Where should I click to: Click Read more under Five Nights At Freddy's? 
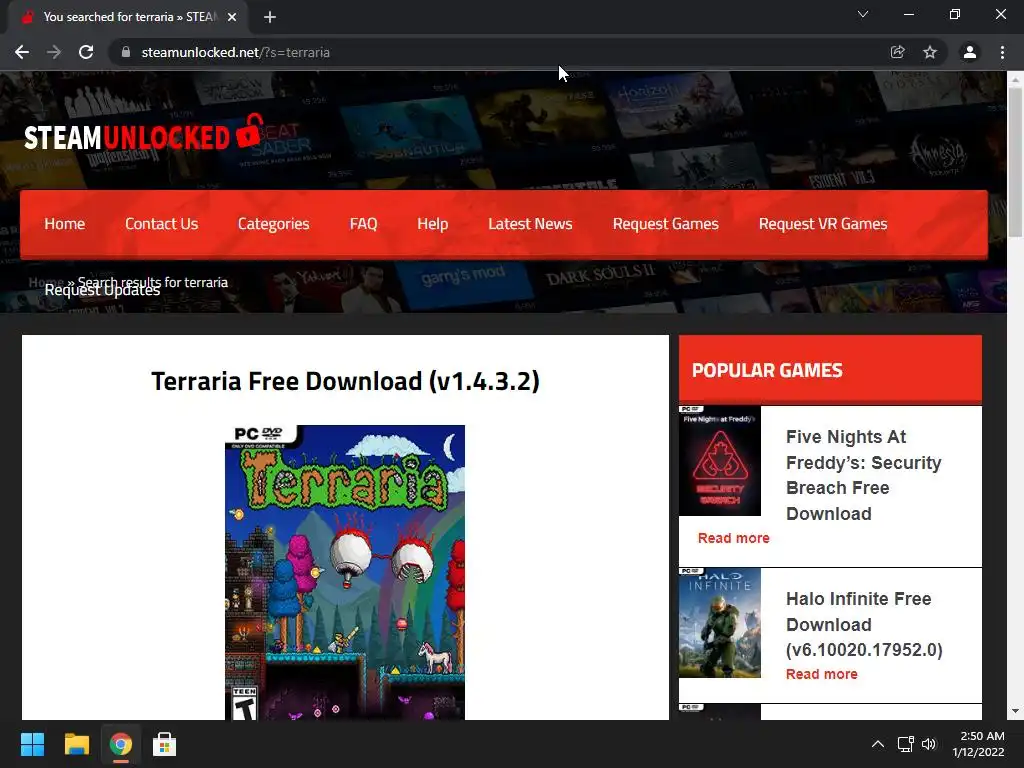click(733, 538)
